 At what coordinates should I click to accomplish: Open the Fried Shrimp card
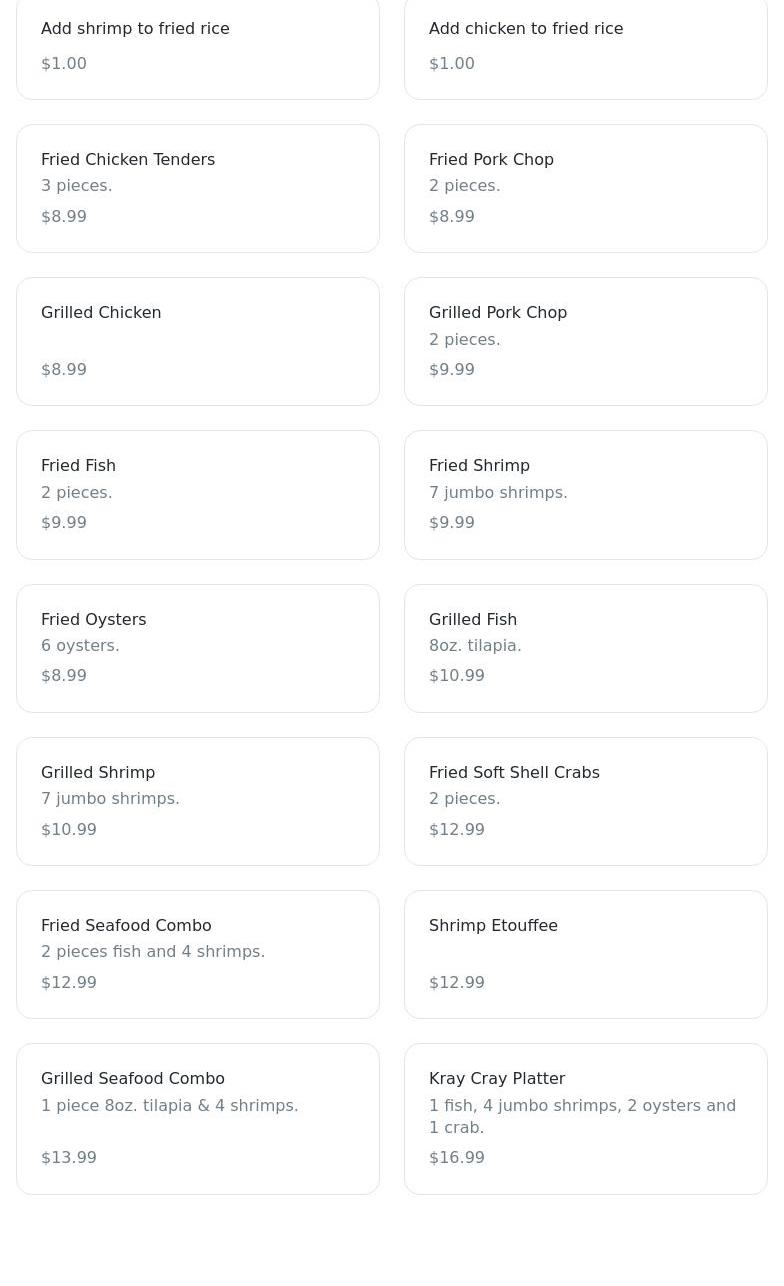tap(586, 495)
